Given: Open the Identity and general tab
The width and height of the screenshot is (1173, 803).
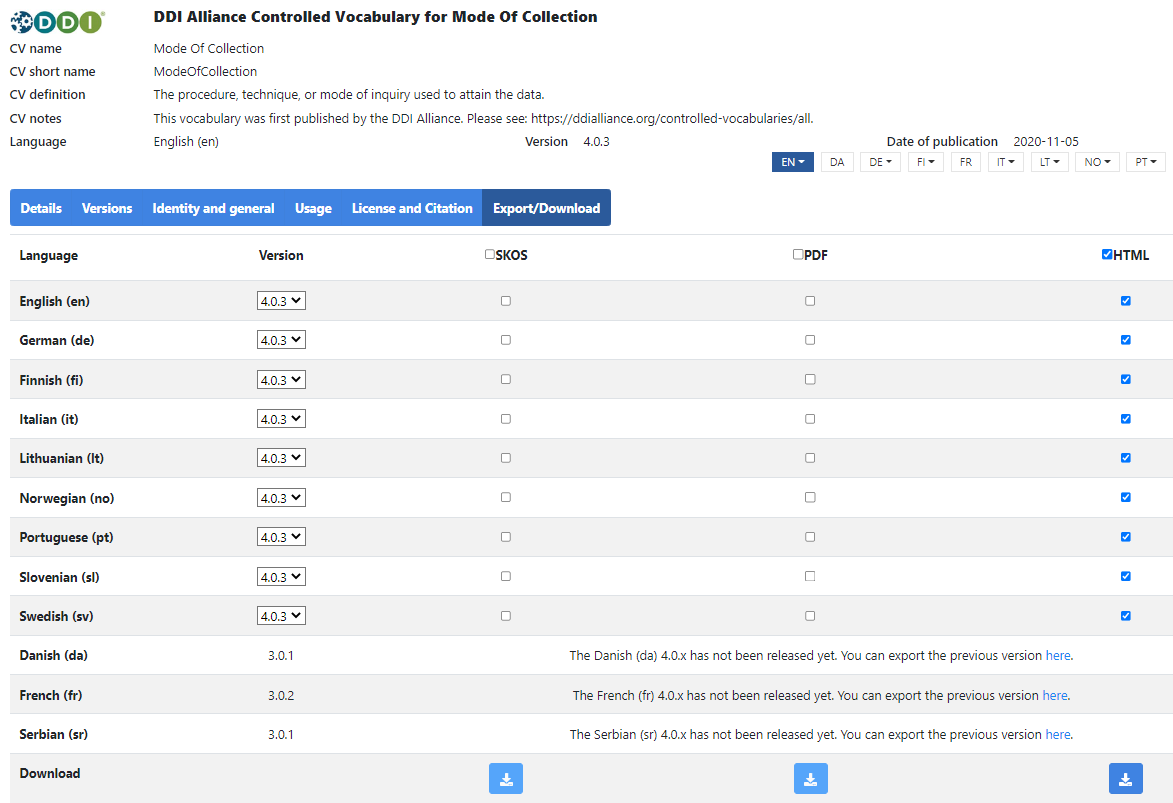Looking at the screenshot, I should click(213, 208).
